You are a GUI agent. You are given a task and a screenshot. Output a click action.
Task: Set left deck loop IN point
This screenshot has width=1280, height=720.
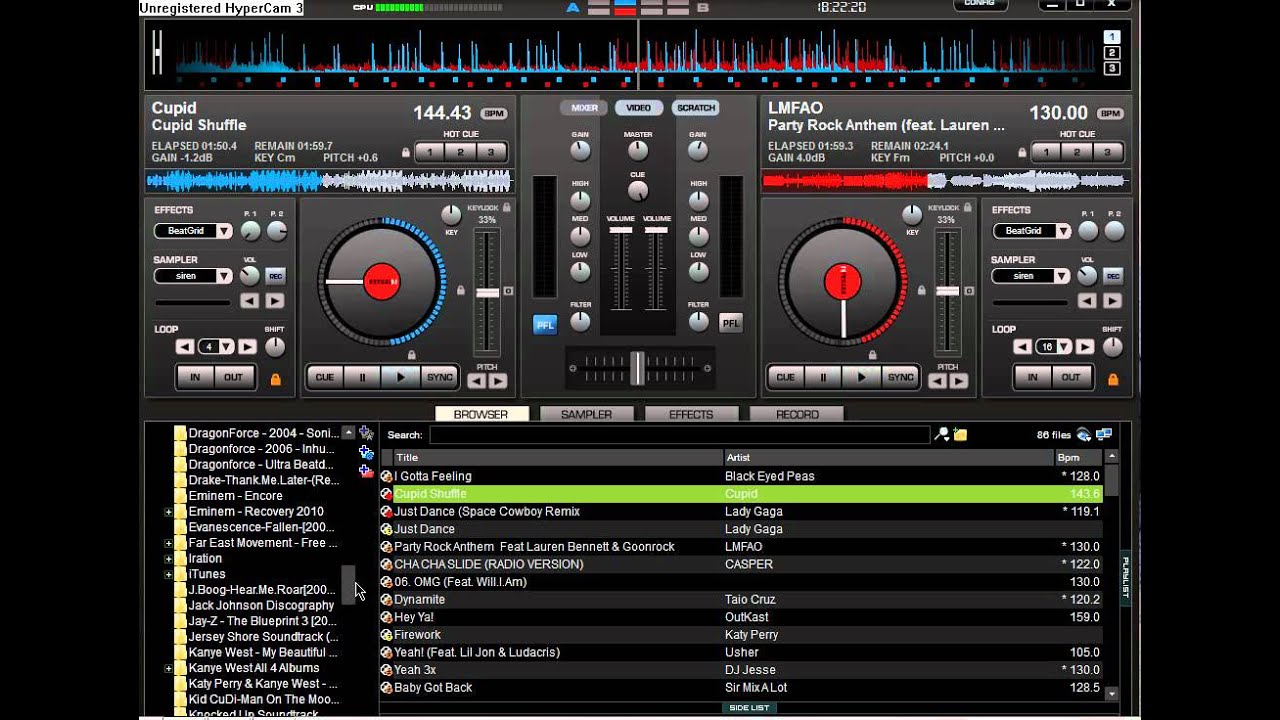click(196, 377)
